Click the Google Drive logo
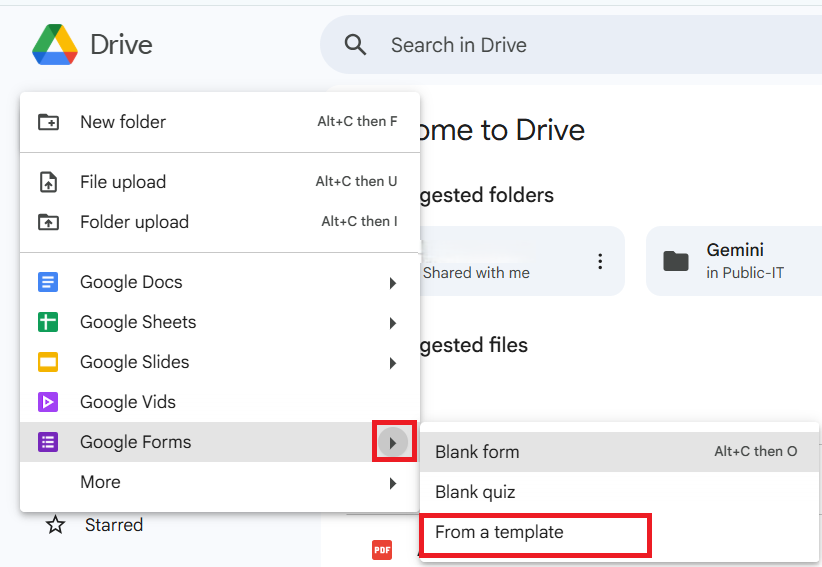The width and height of the screenshot is (822, 567). pos(55,45)
